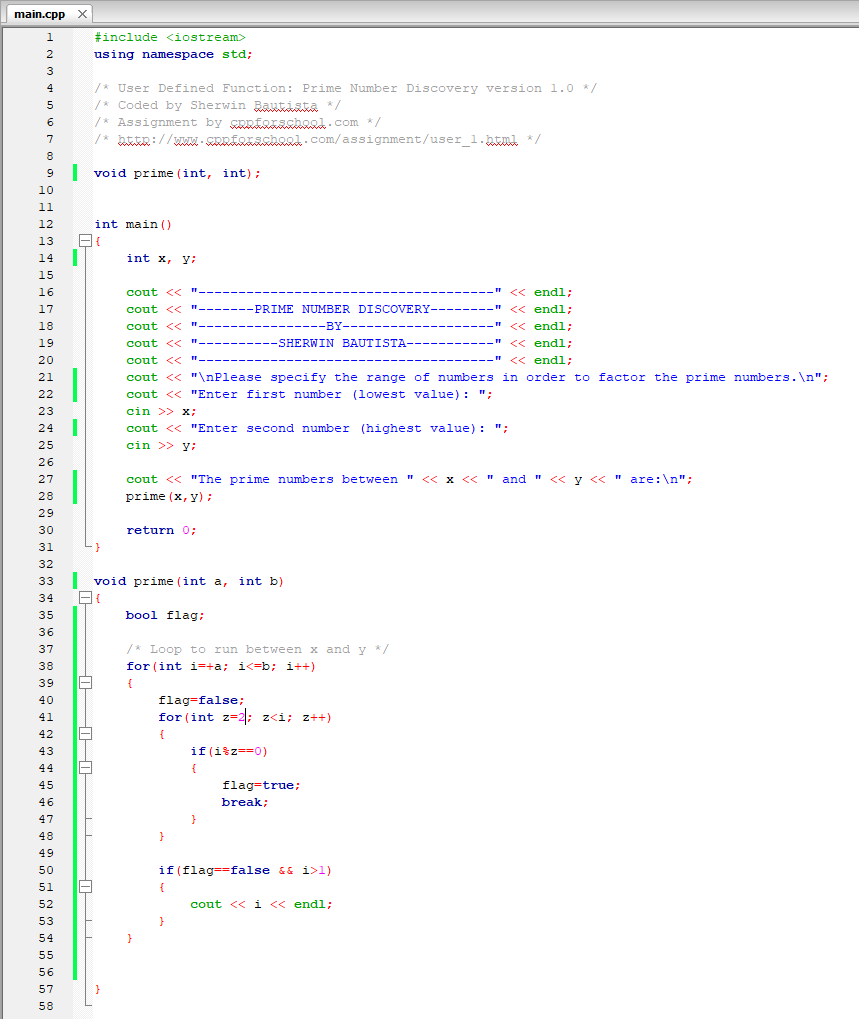Close the main.cpp tab
This screenshot has height=1019, width=859.
83,14
